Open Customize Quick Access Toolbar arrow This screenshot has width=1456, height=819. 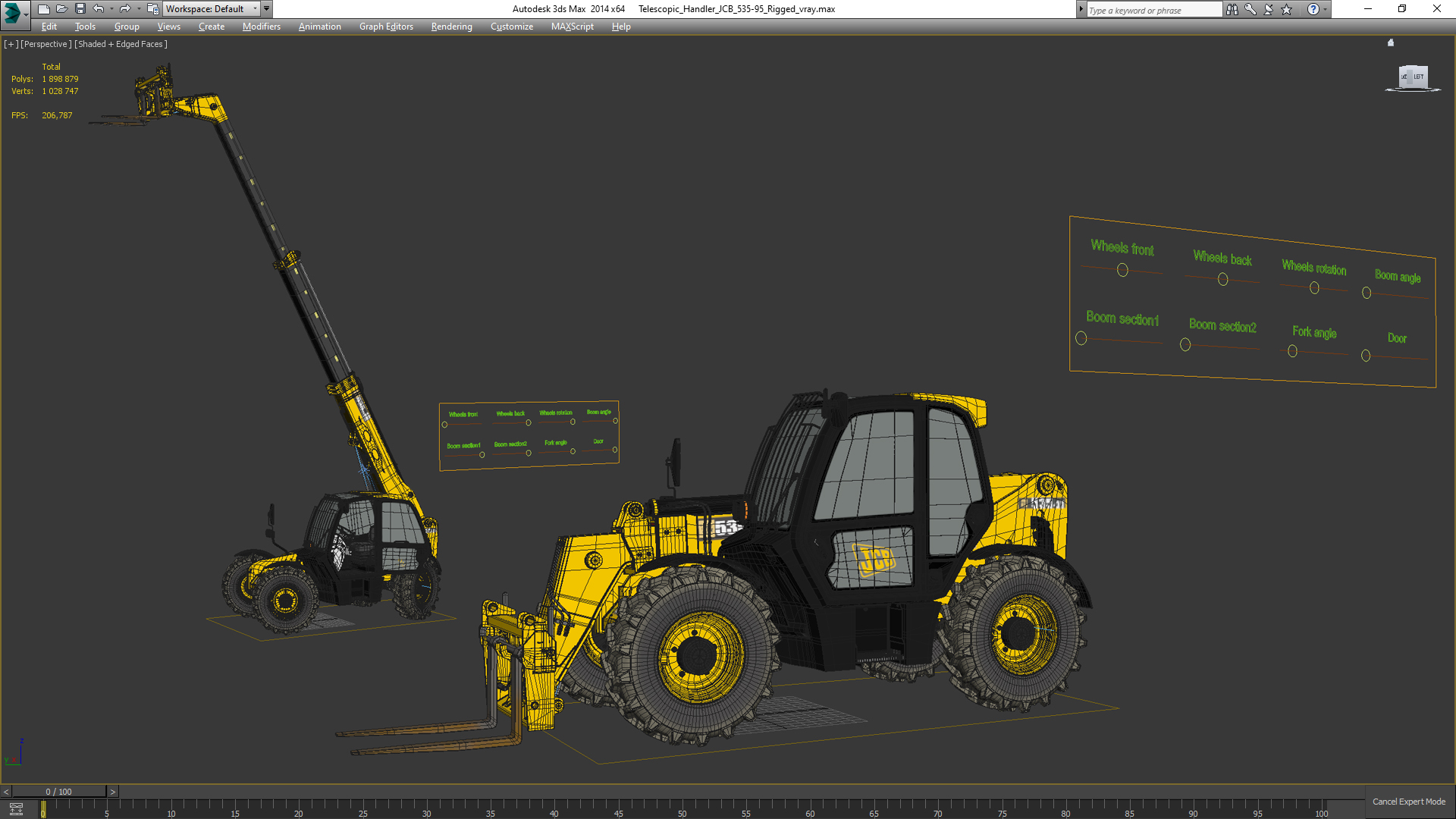pyautogui.click(x=266, y=9)
